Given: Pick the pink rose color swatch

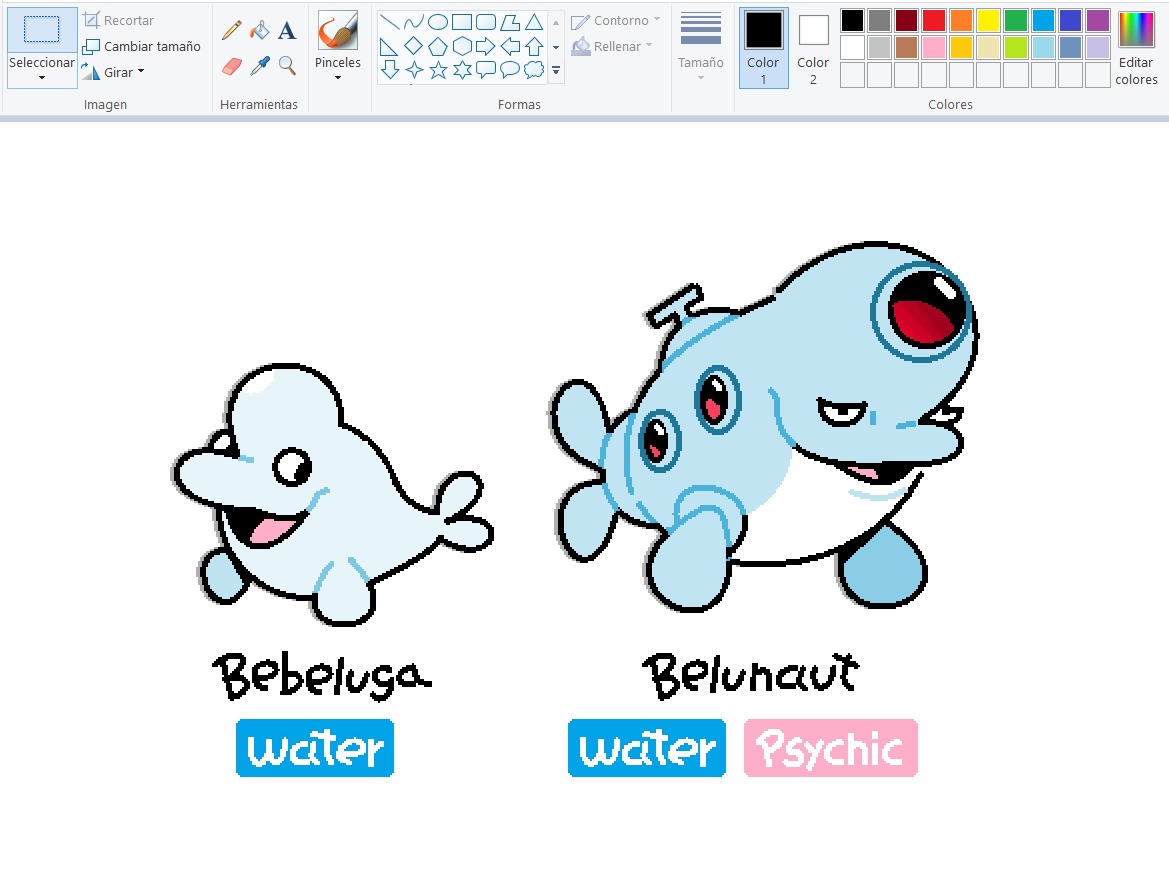Looking at the screenshot, I should point(934,48).
